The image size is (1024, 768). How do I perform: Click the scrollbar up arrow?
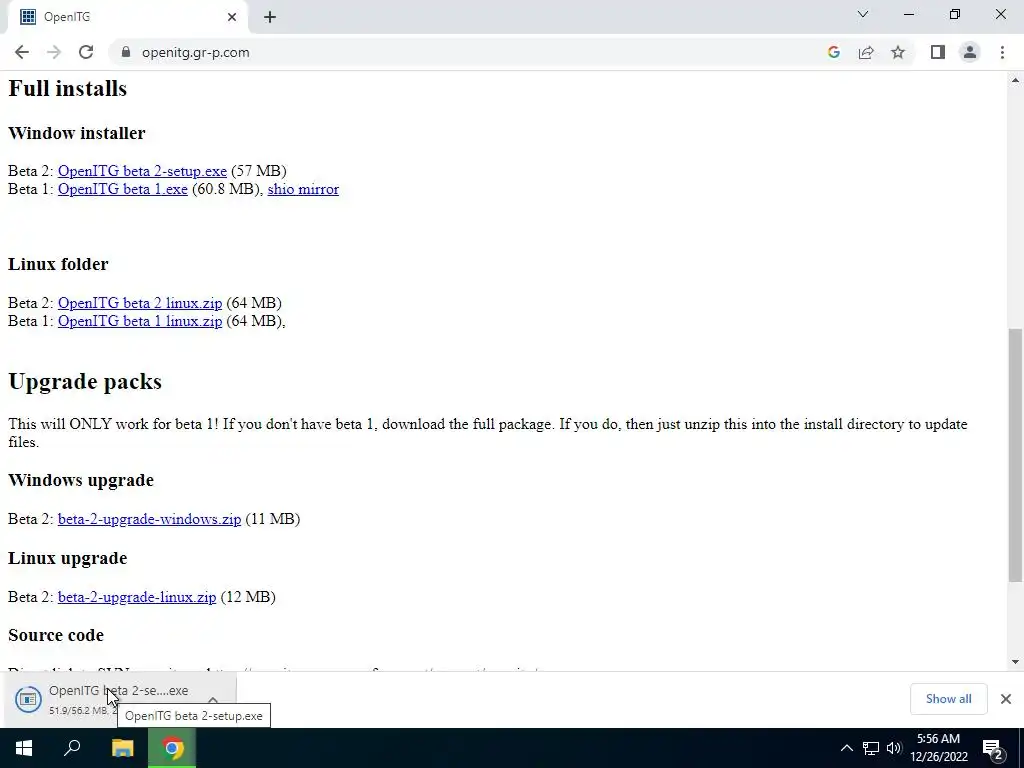click(1015, 80)
